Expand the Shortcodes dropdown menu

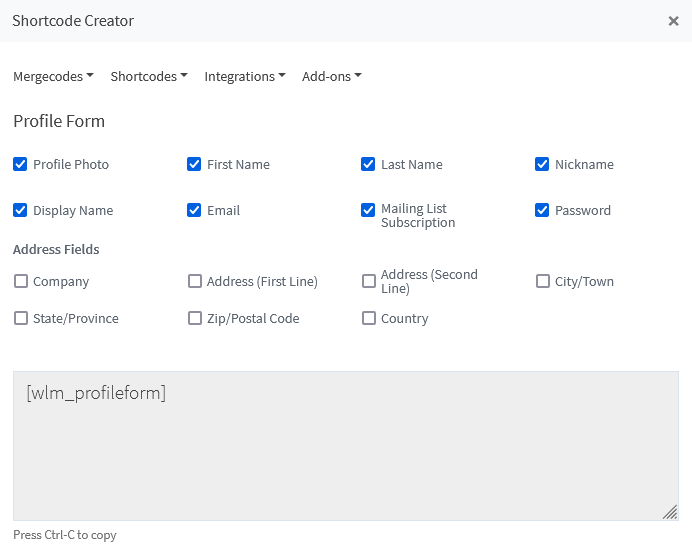click(x=149, y=76)
